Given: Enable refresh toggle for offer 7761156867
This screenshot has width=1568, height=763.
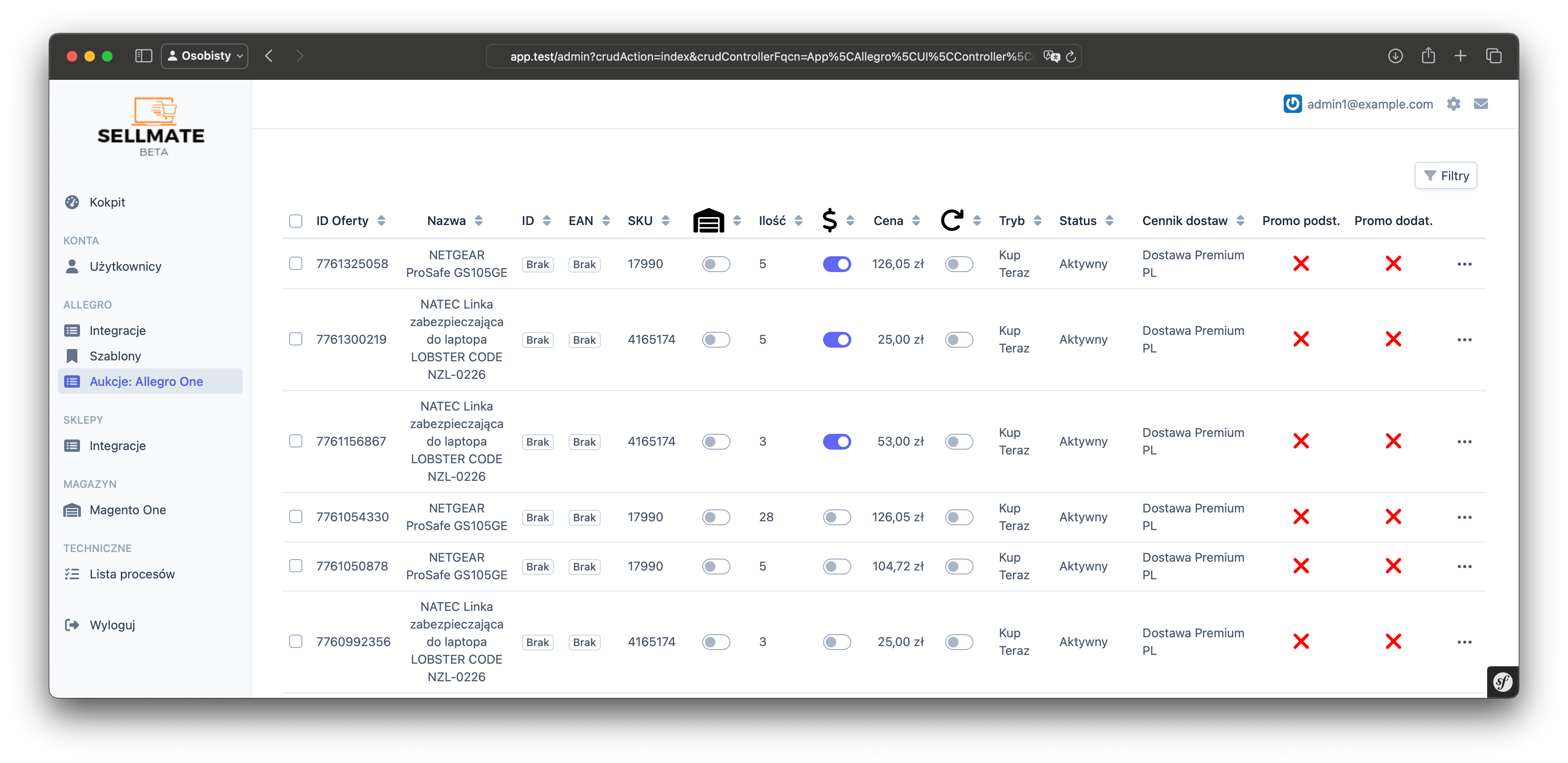Looking at the screenshot, I should tap(959, 441).
